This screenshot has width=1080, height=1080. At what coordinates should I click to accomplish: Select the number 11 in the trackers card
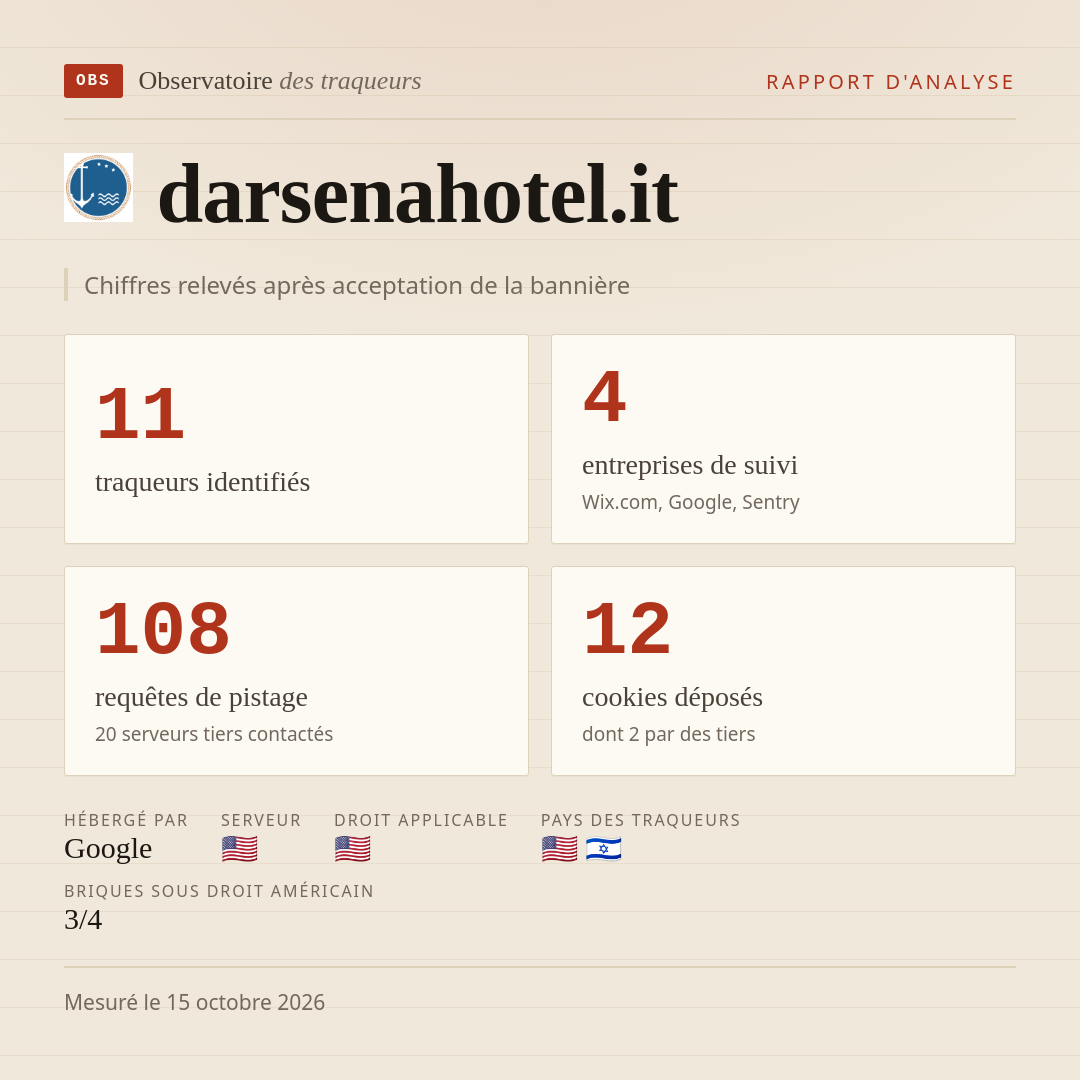(x=140, y=414)
